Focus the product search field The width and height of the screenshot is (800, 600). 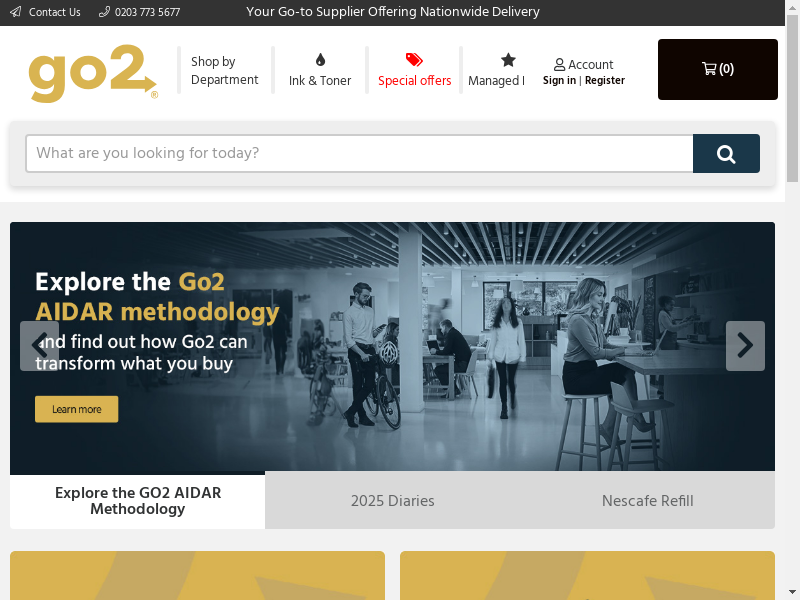point(360,154)
